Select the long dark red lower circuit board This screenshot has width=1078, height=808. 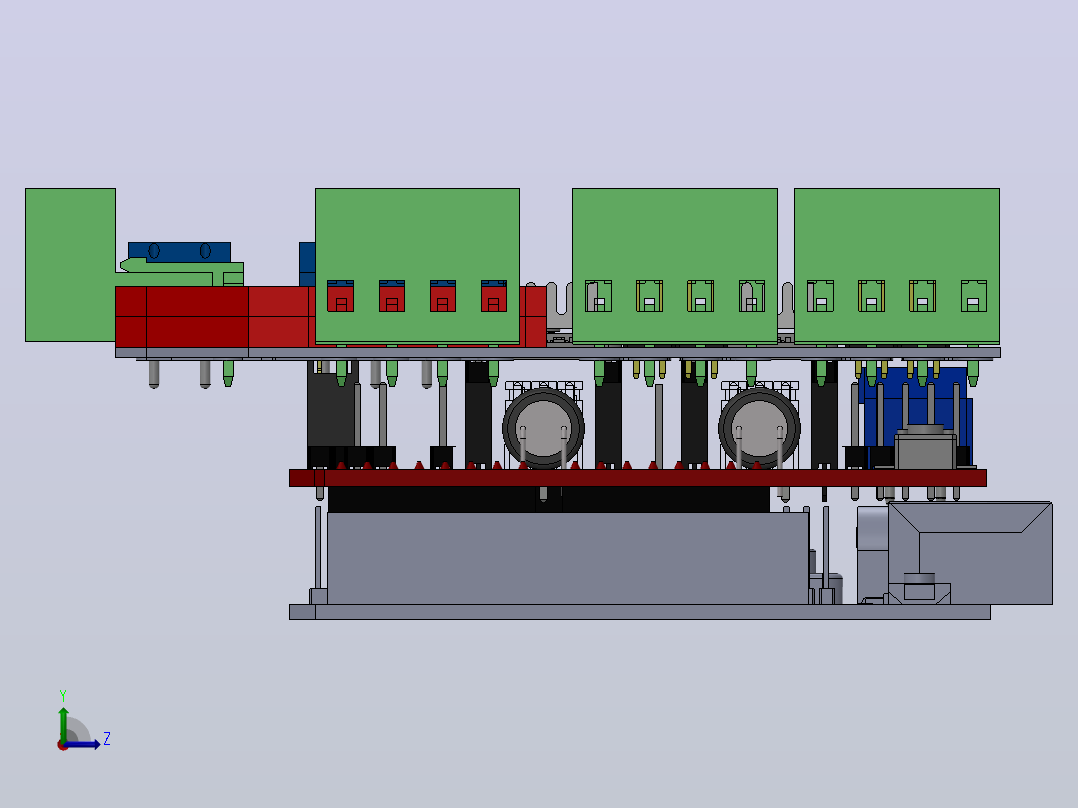click(637, 478)
